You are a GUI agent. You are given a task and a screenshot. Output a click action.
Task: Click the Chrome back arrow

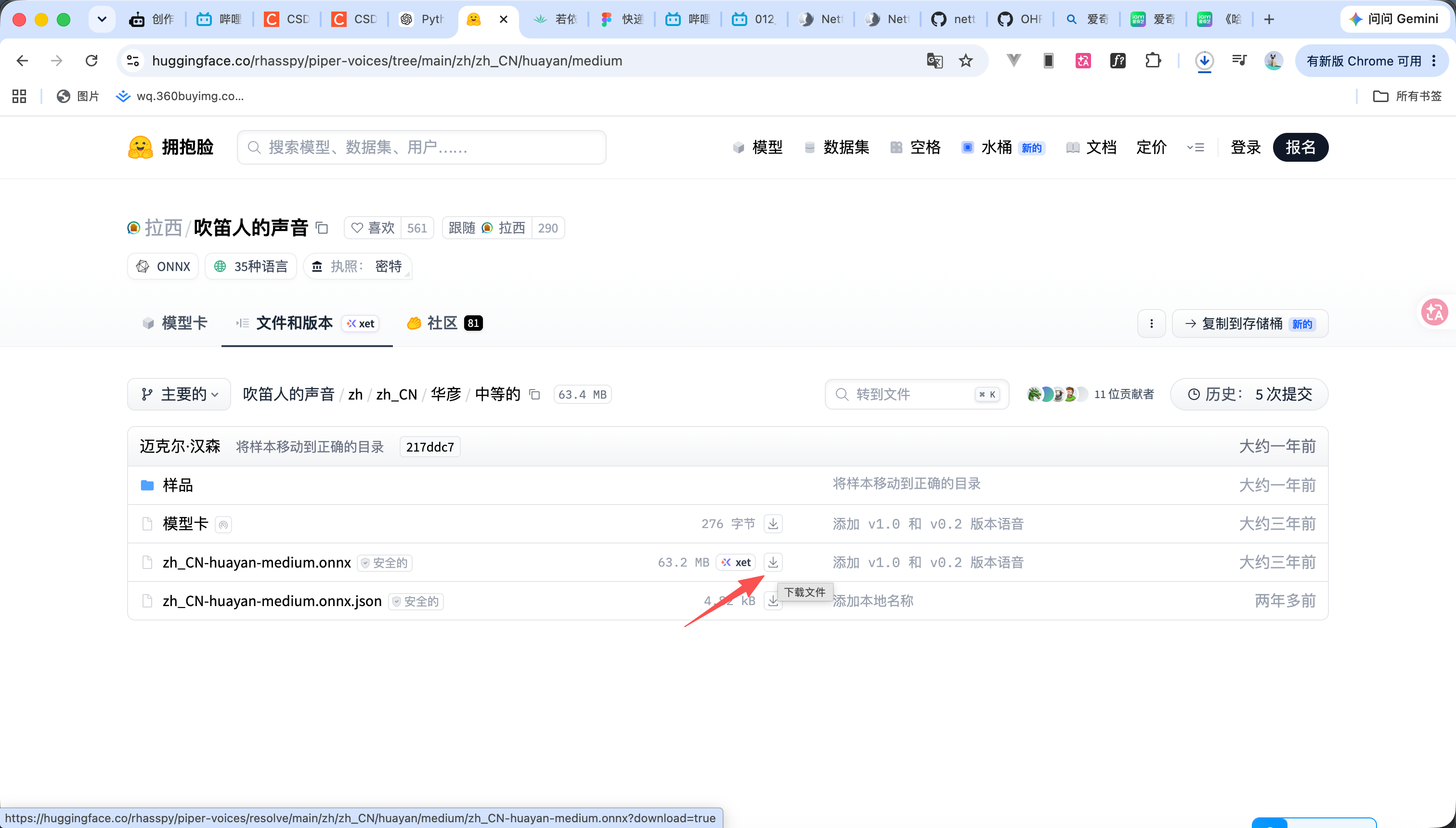tap(22, 60)
